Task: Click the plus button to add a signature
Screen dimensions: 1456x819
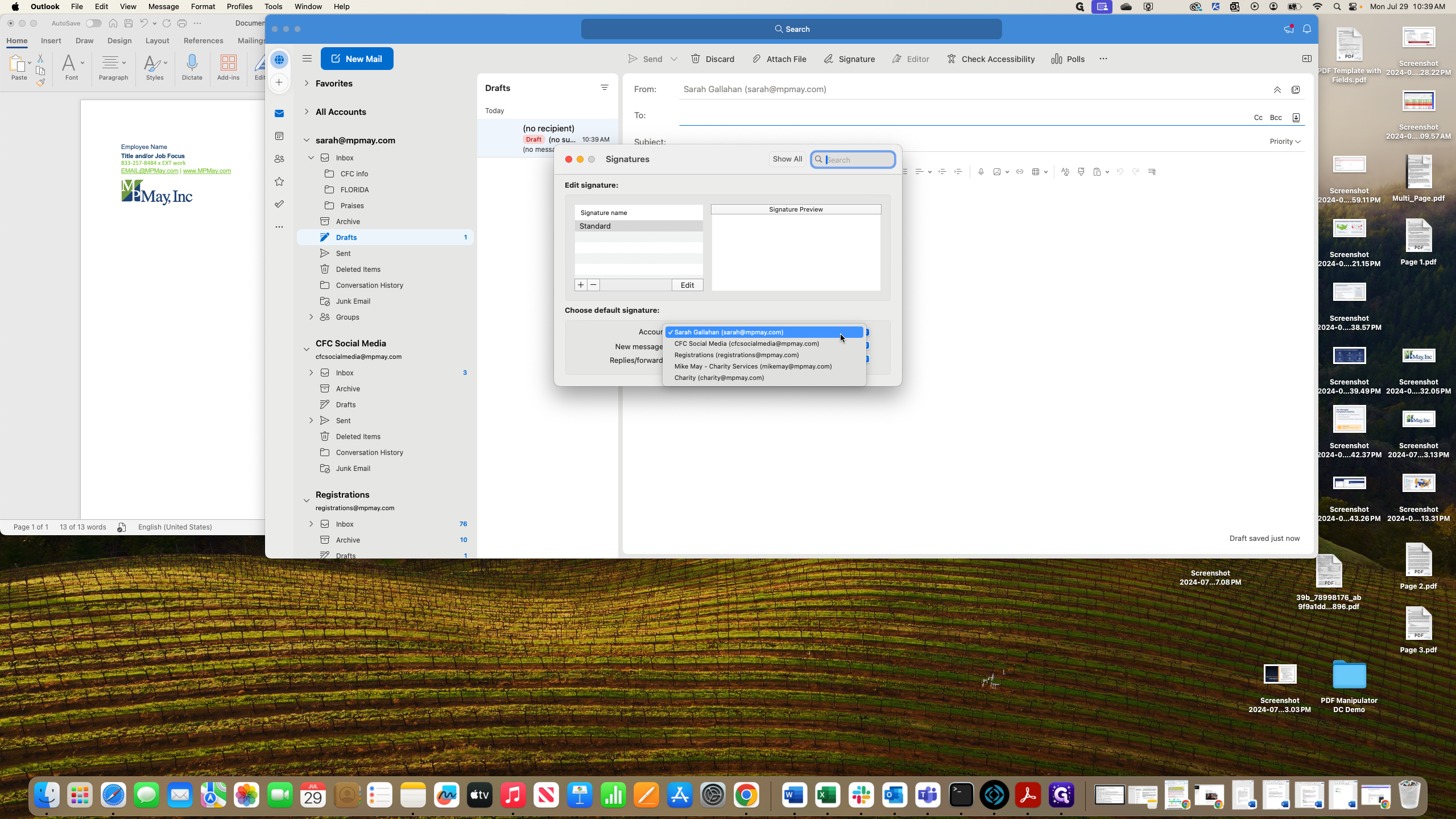Action: [x=581, y=285]
